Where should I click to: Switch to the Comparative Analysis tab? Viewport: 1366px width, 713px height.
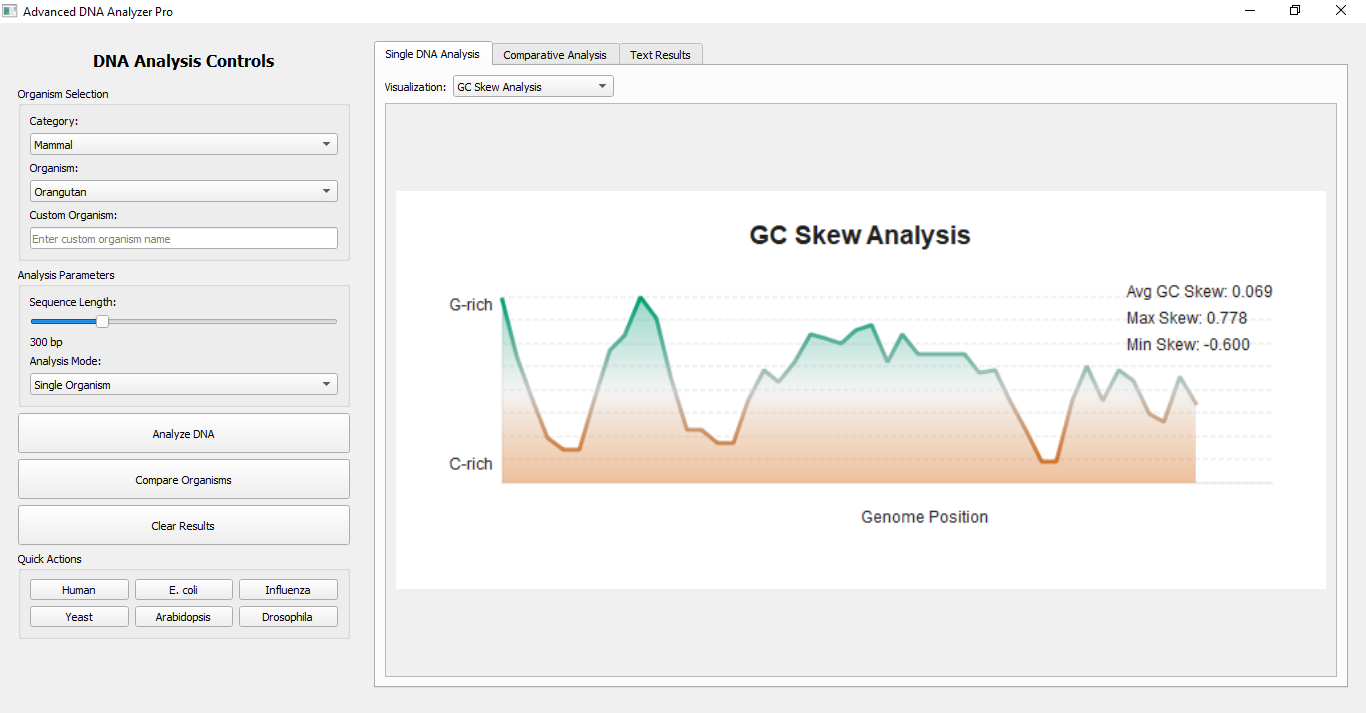point(555,55)
